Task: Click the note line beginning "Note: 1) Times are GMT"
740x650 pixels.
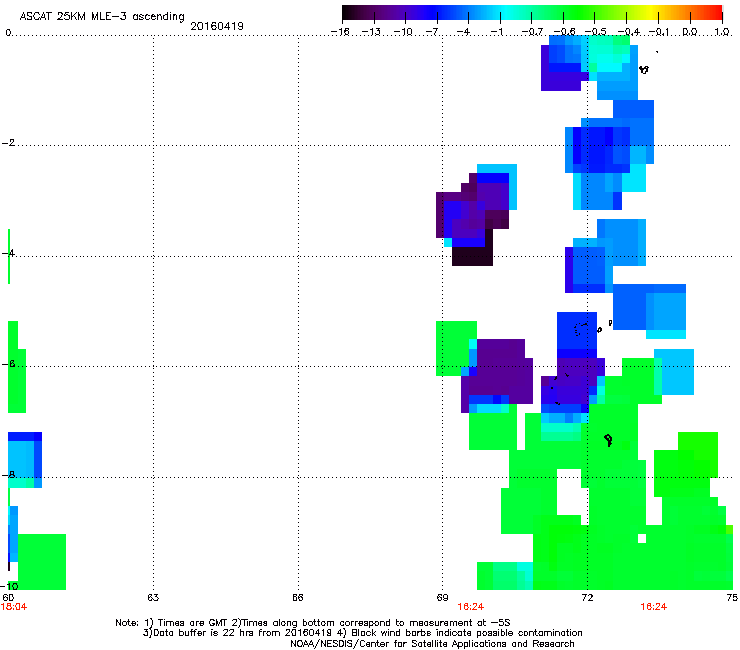Action: click(313, 623)
